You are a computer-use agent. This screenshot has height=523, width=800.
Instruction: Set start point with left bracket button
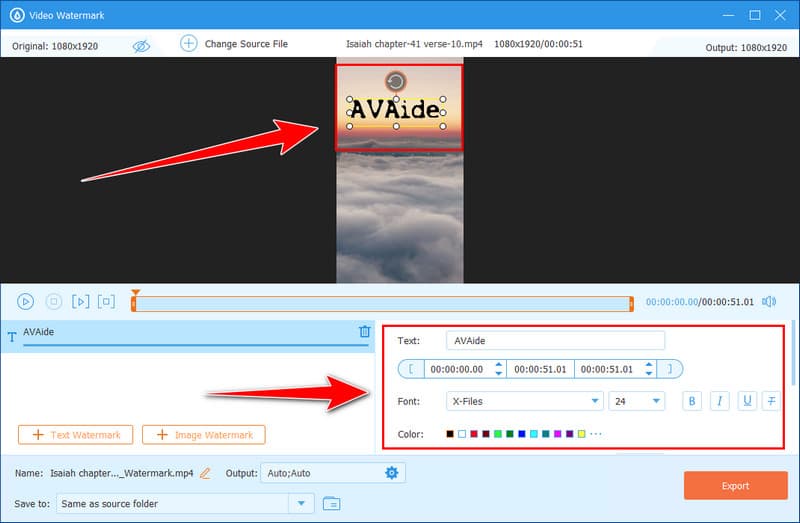click(x=411, y=369)
